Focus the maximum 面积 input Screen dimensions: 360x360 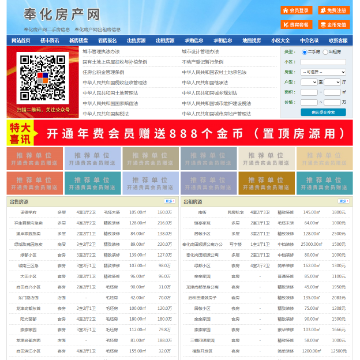click(x=332, y=92)
